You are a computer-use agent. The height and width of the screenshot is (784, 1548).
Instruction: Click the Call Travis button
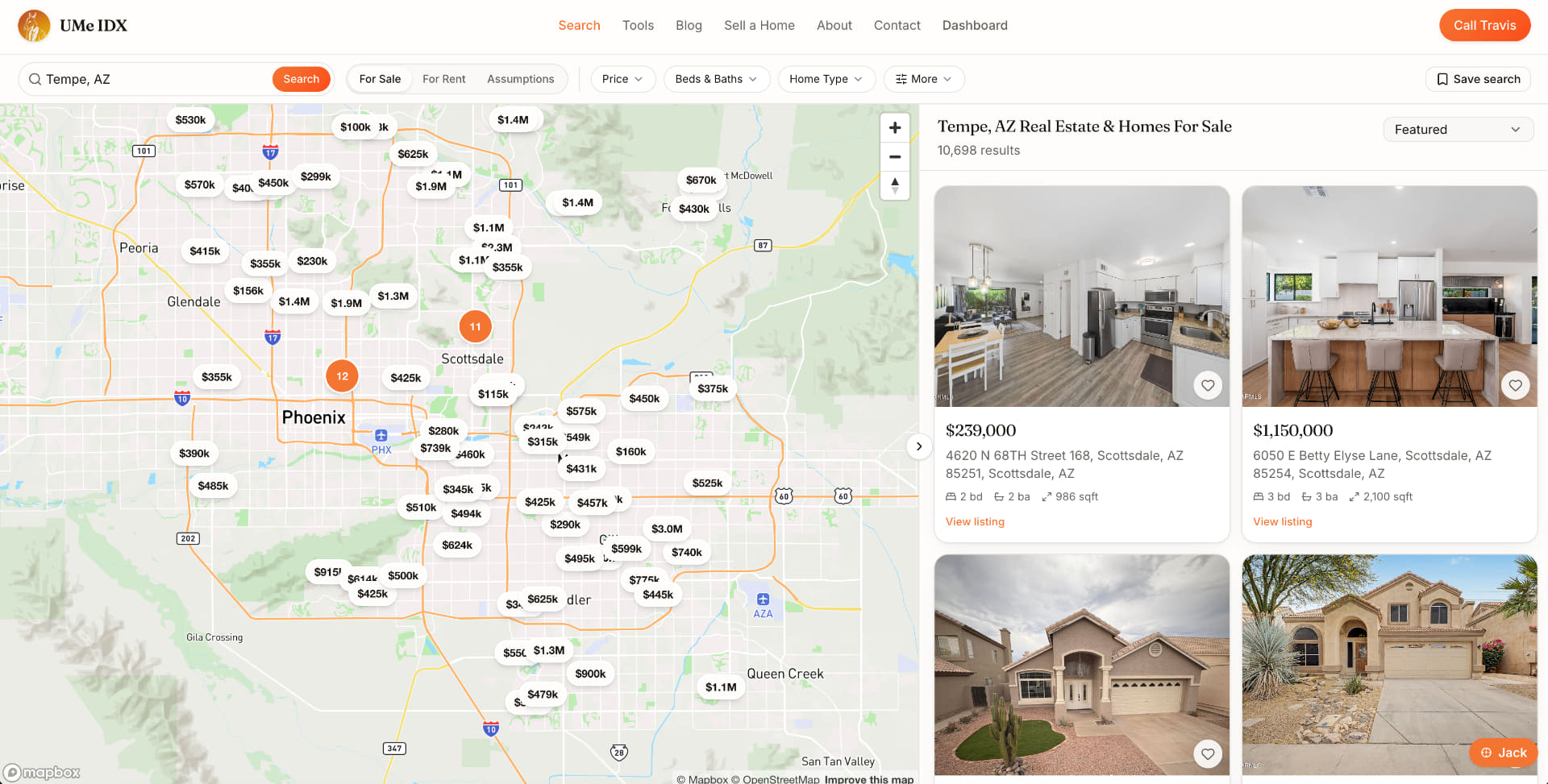(x=1484, y=26)
